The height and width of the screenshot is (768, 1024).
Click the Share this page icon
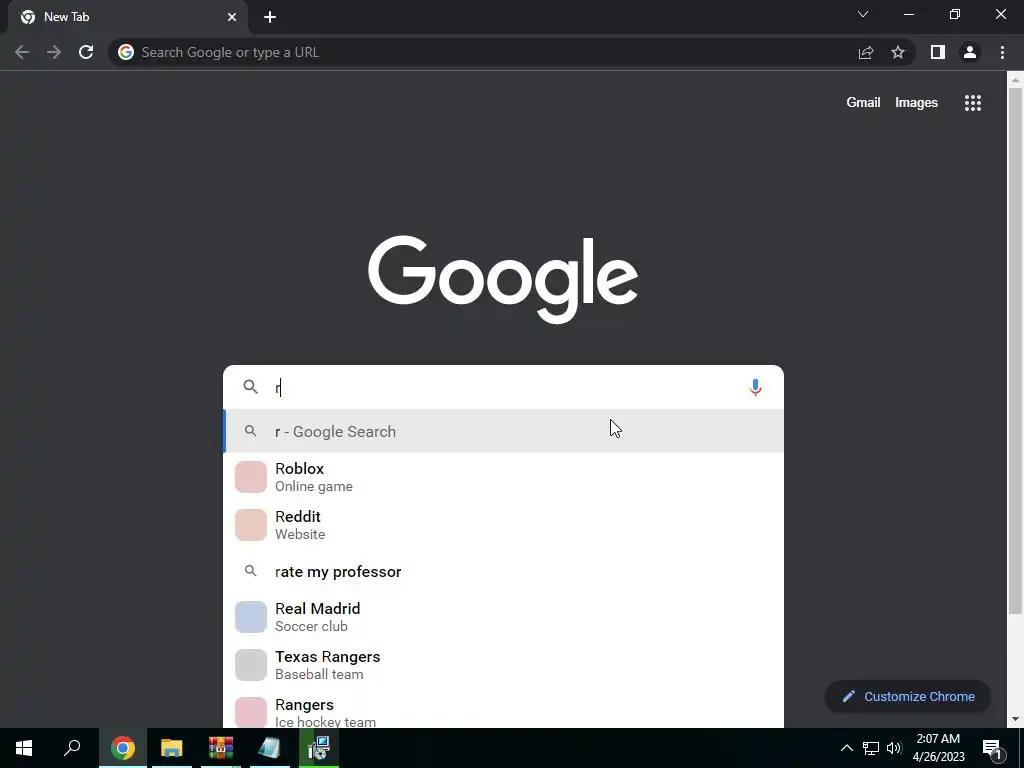[x=866, y=52]
